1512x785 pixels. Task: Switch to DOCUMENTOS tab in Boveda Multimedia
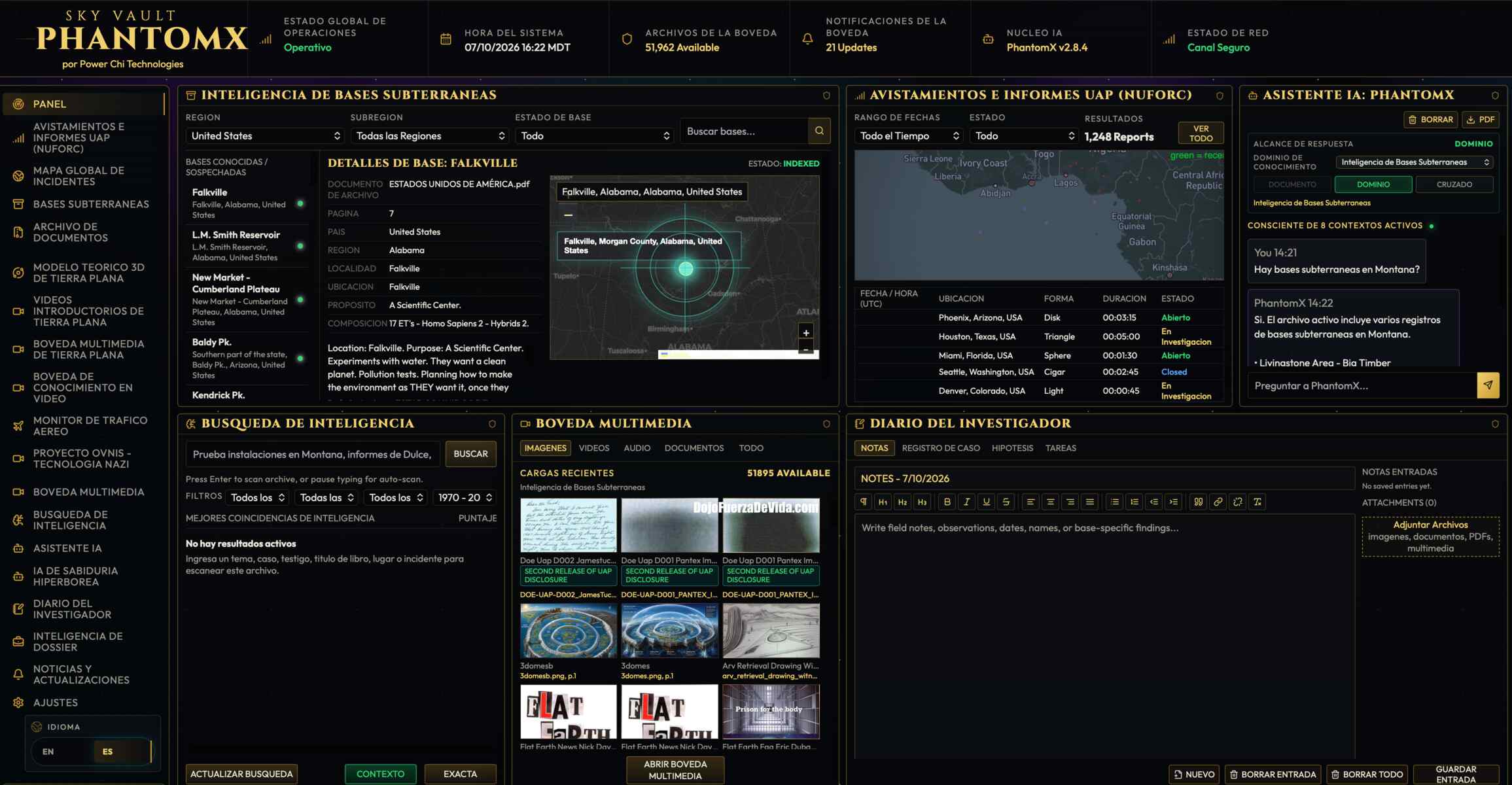pyautogui.click(x=694, y=448)
